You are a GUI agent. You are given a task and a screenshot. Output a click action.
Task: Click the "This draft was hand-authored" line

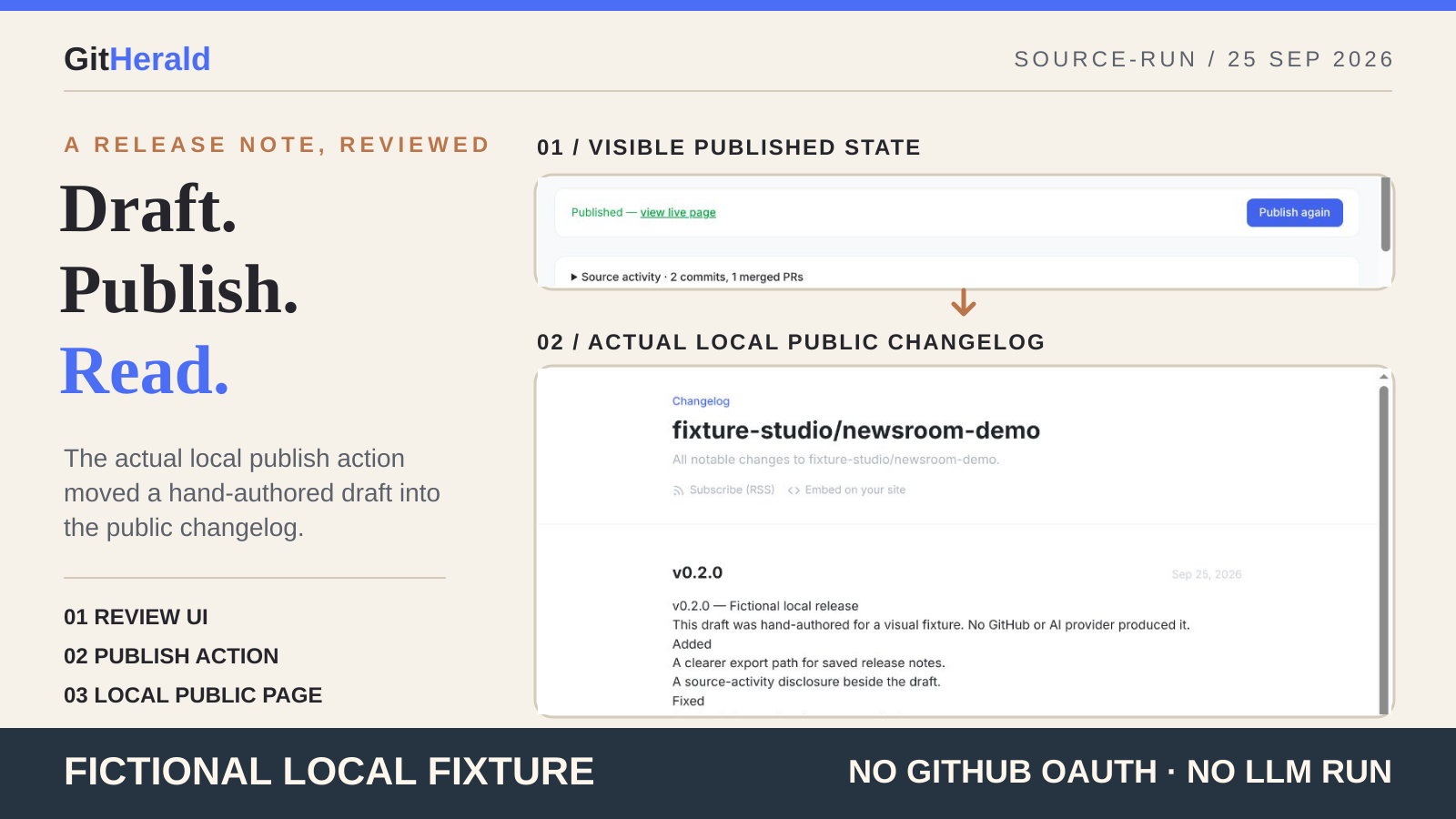(x=931, y=625)
